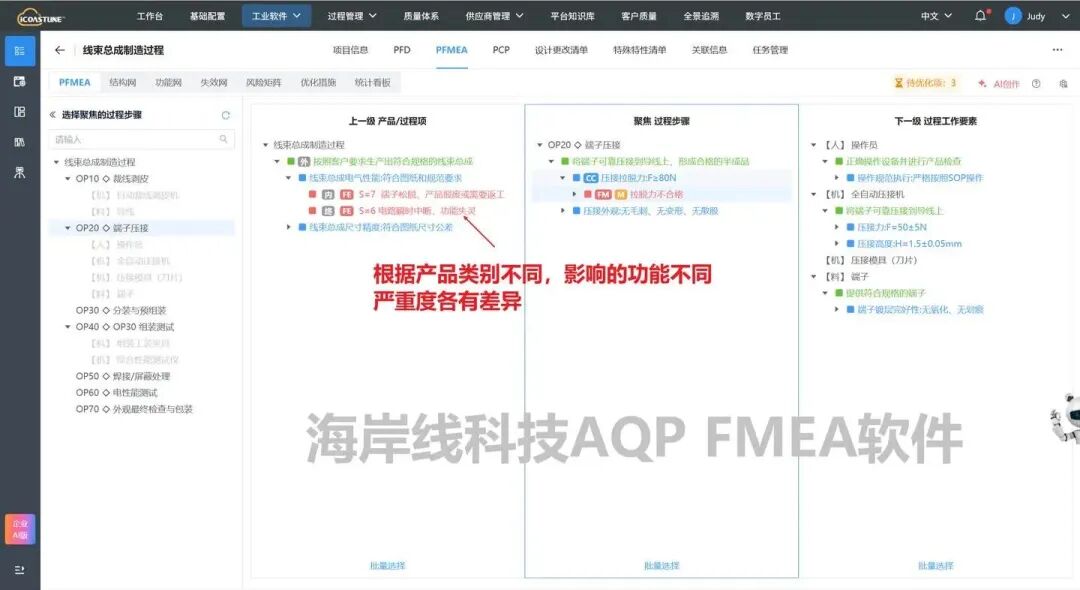Viewport: 1080px width, 590px height.
Task: Click the AI创作 sparkle button
Action: pos(998,83)
